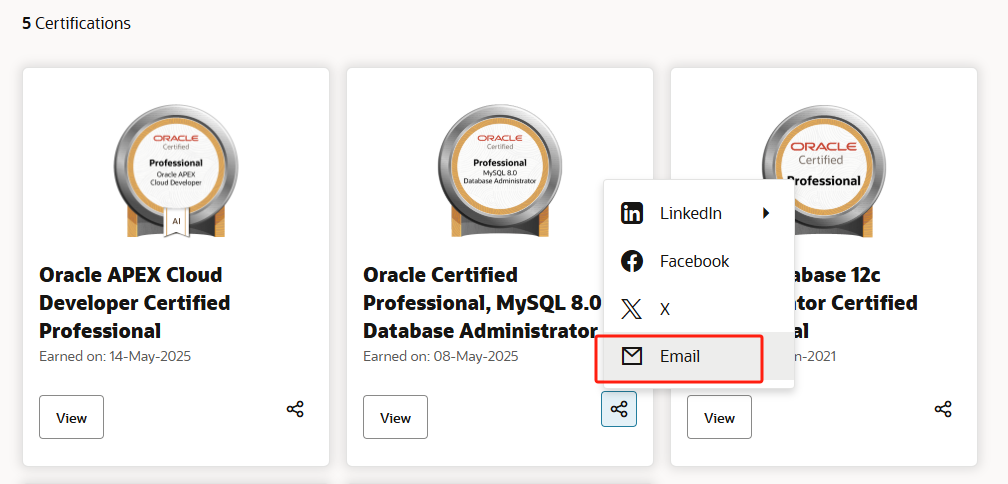Viewport: 1008px width, 484px height.
Task: Click the Oracle Certified Professional badge on third card
Action: coord(824,171)
